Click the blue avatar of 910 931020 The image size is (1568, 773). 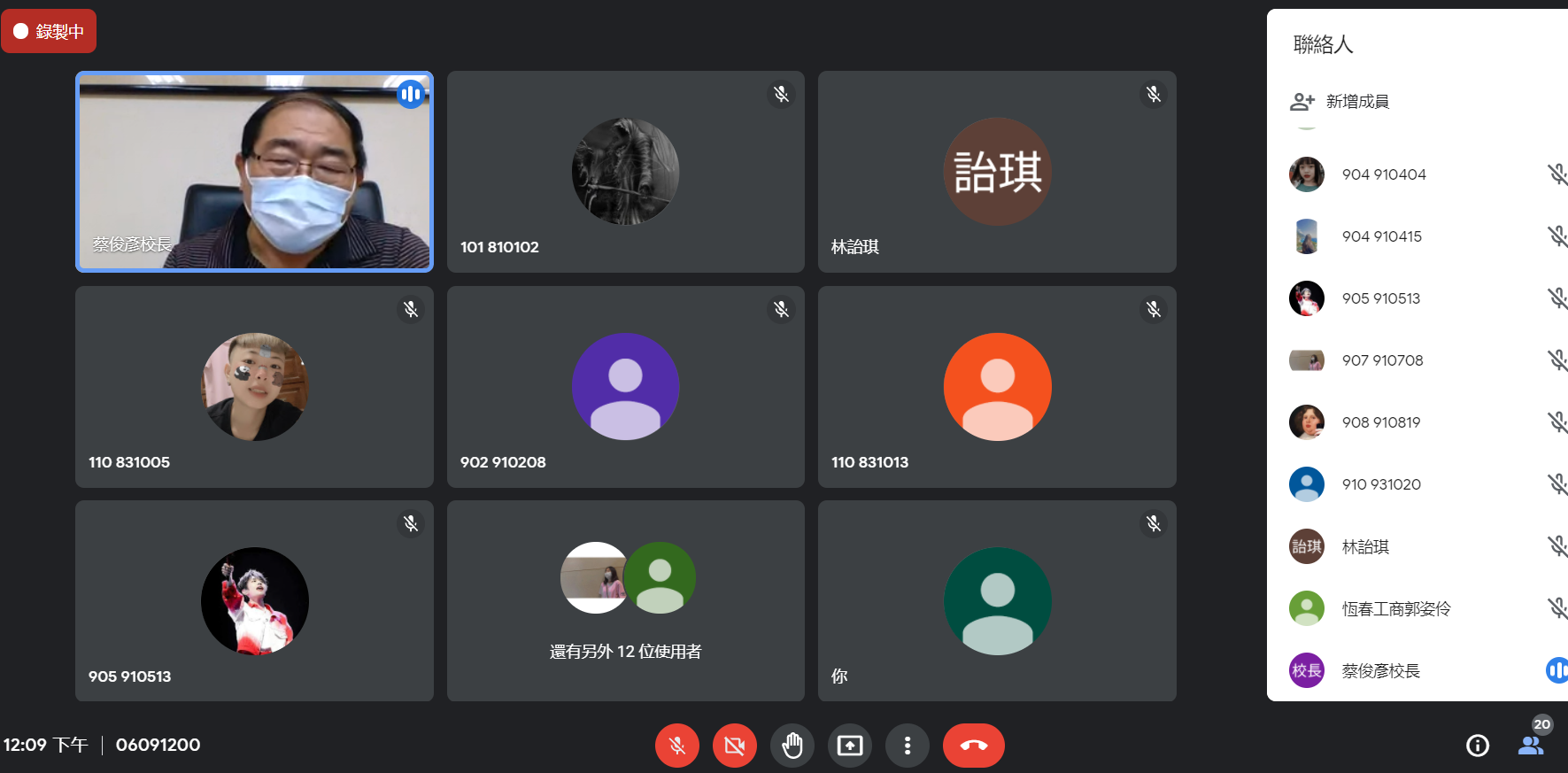pos(1307,484)
